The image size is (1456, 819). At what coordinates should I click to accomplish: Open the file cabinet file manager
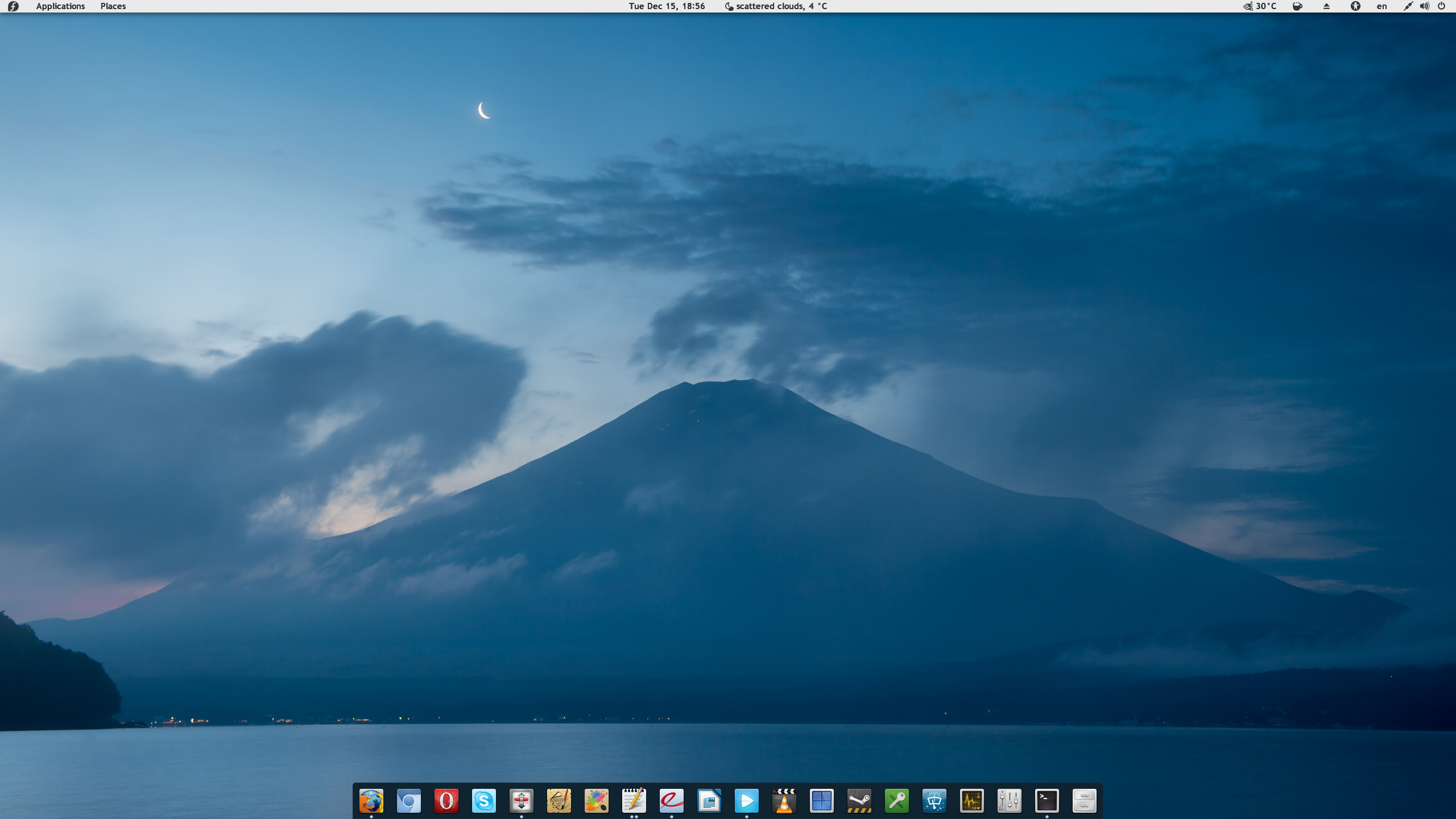1085,801
